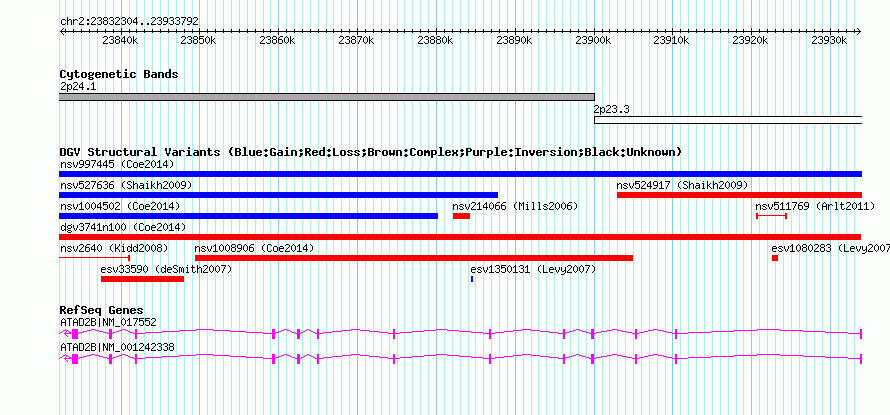Click the chr2:23832304..23933792 region label
This screenshot has height=415, width=890.
pyautogui.click(x=129, y=22)
